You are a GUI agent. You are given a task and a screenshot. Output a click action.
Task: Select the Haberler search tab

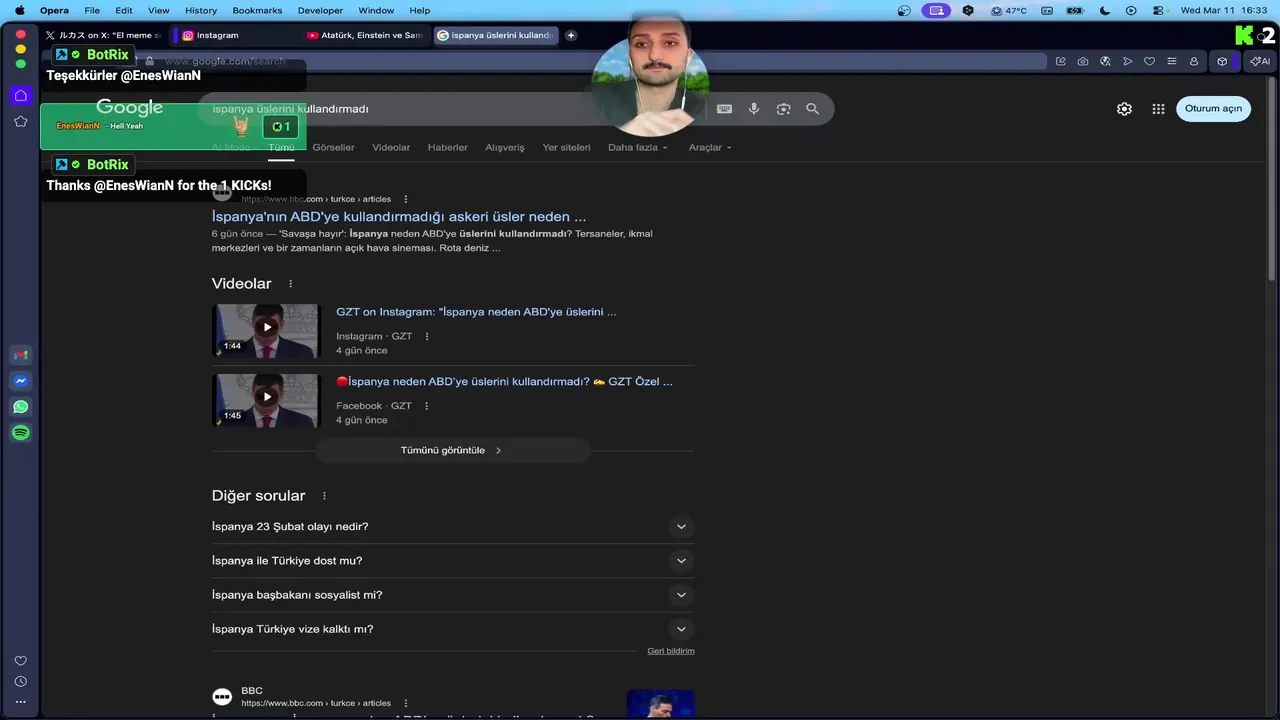click(x=448, y=147)
